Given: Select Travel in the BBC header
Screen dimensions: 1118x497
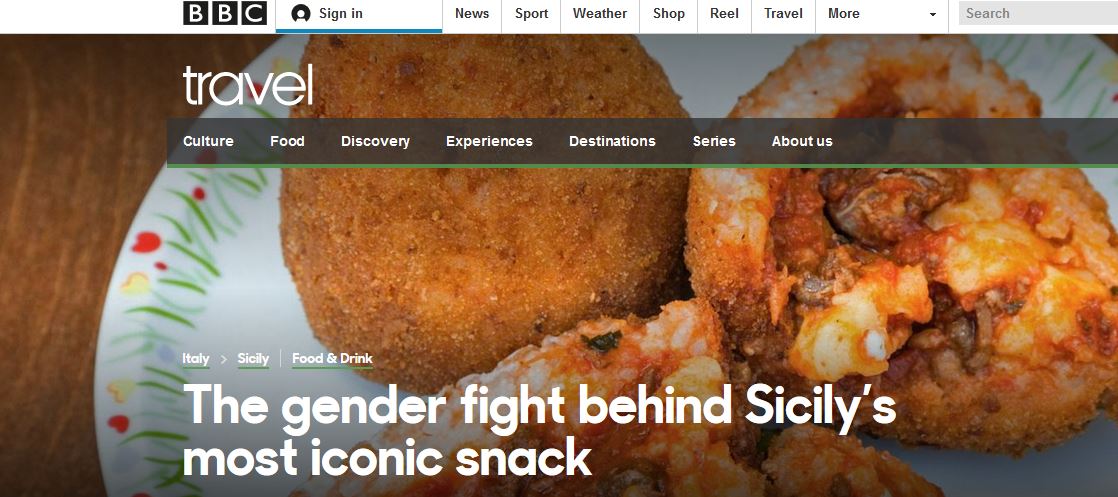Looking at the screenshot, I should click(783, 14).
